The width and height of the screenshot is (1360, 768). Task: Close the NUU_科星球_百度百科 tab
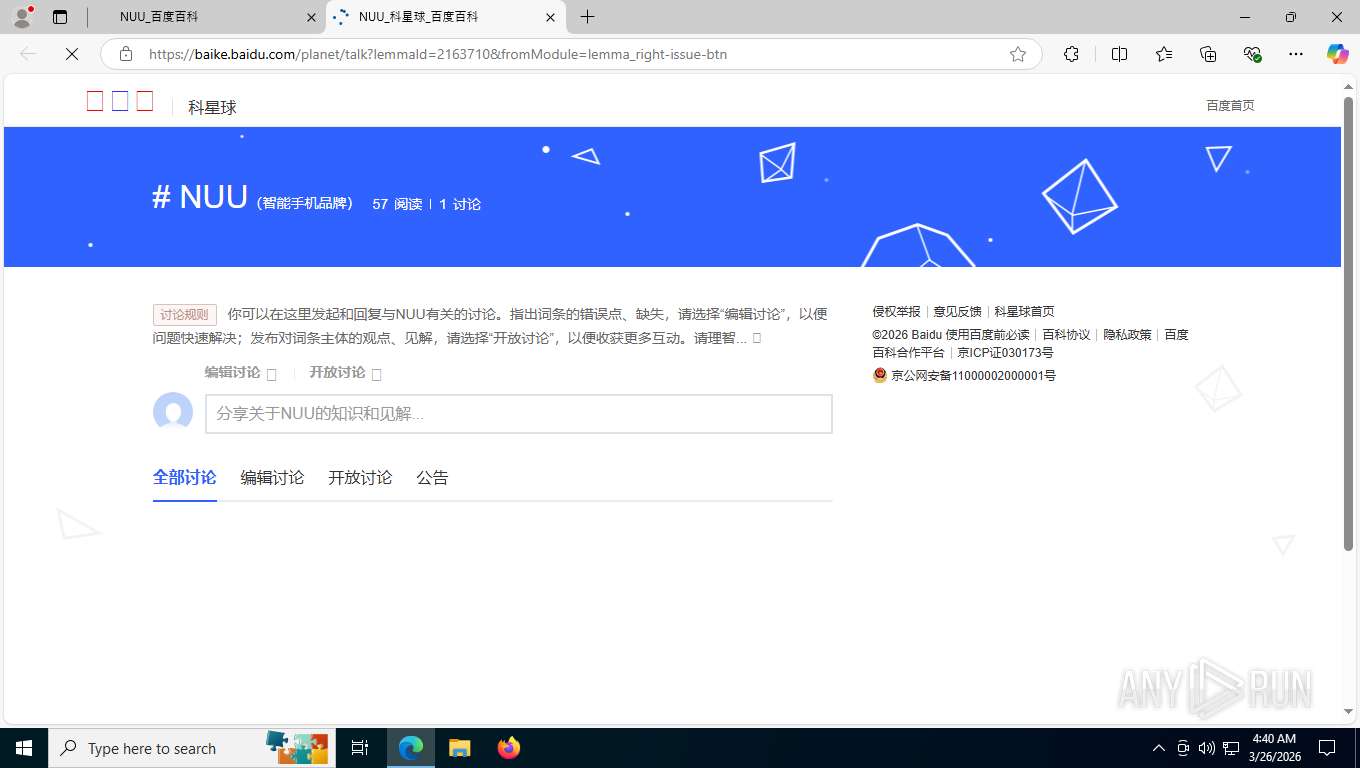[x=550, y=17]
